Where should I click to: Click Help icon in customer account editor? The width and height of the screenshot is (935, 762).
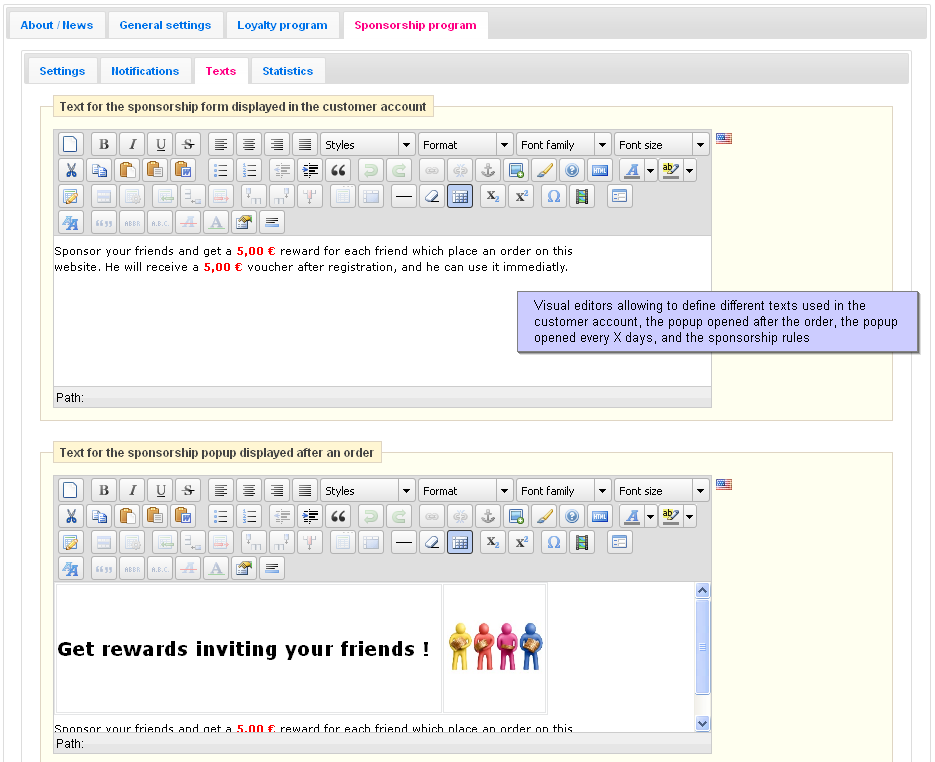click(572, 171)
